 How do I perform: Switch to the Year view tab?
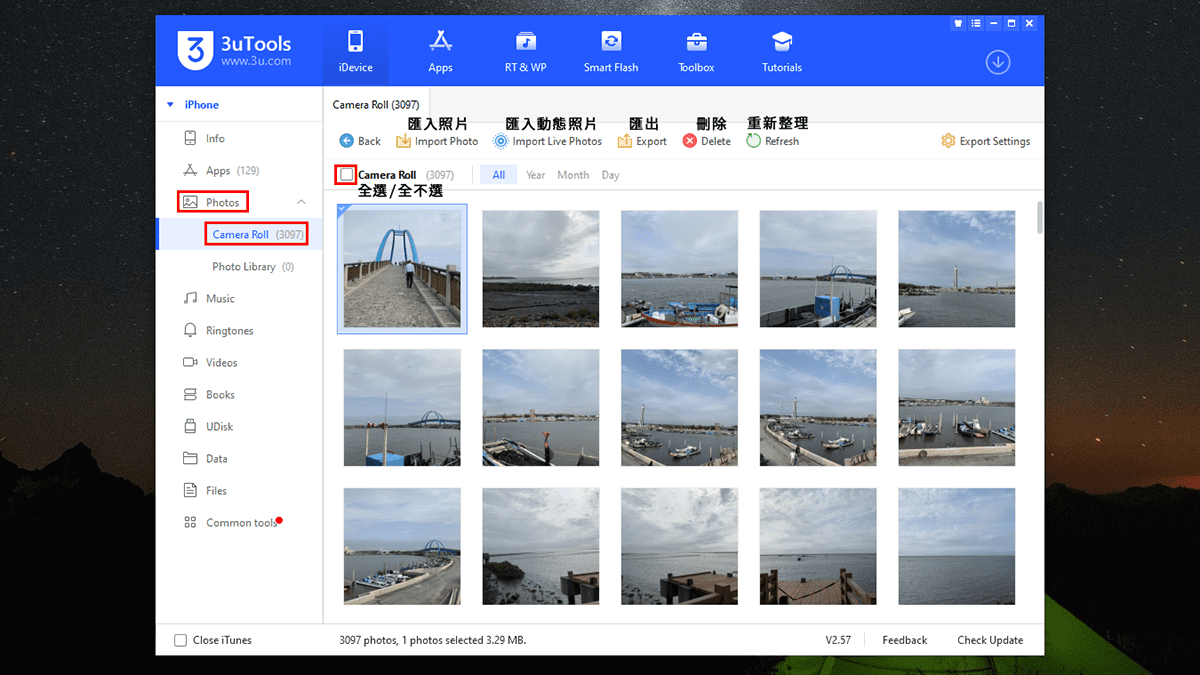536,175
